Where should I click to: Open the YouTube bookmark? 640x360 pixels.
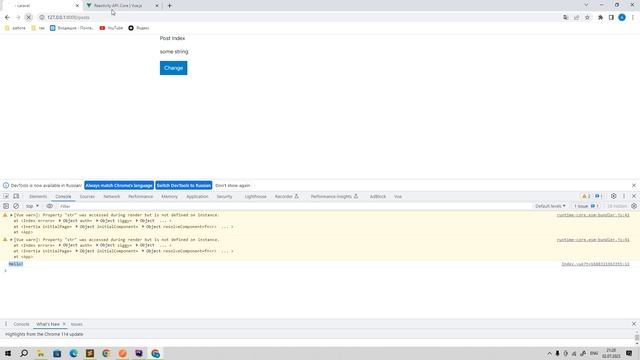pos(111,28)
